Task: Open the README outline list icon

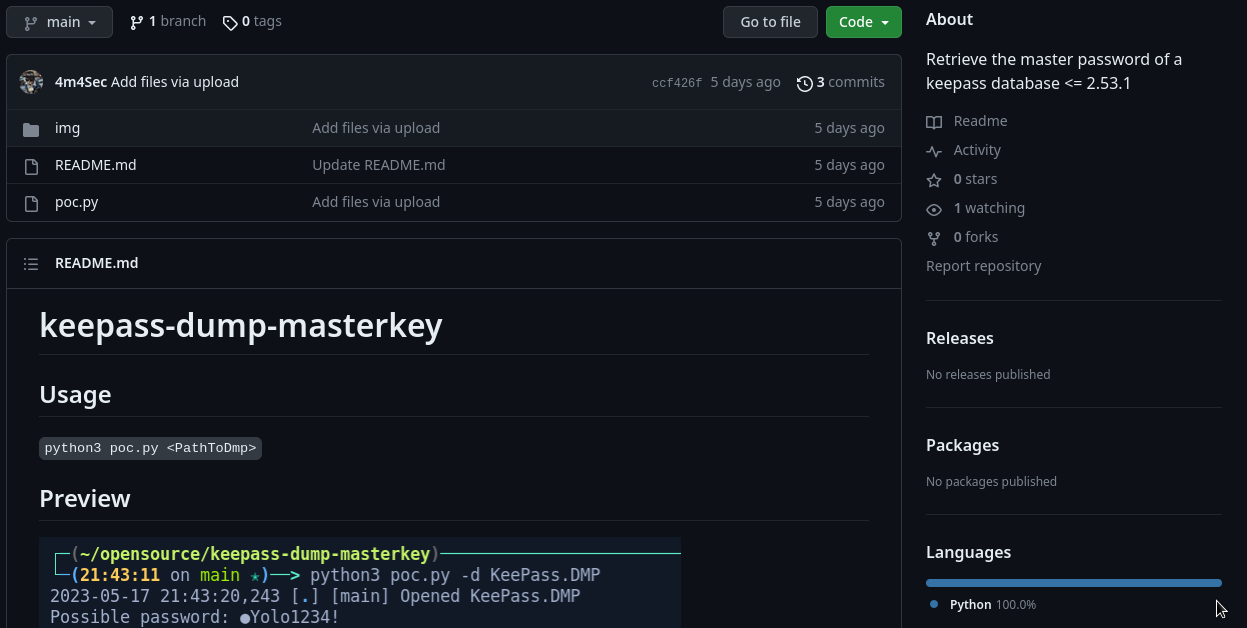Action: (31, 264)
